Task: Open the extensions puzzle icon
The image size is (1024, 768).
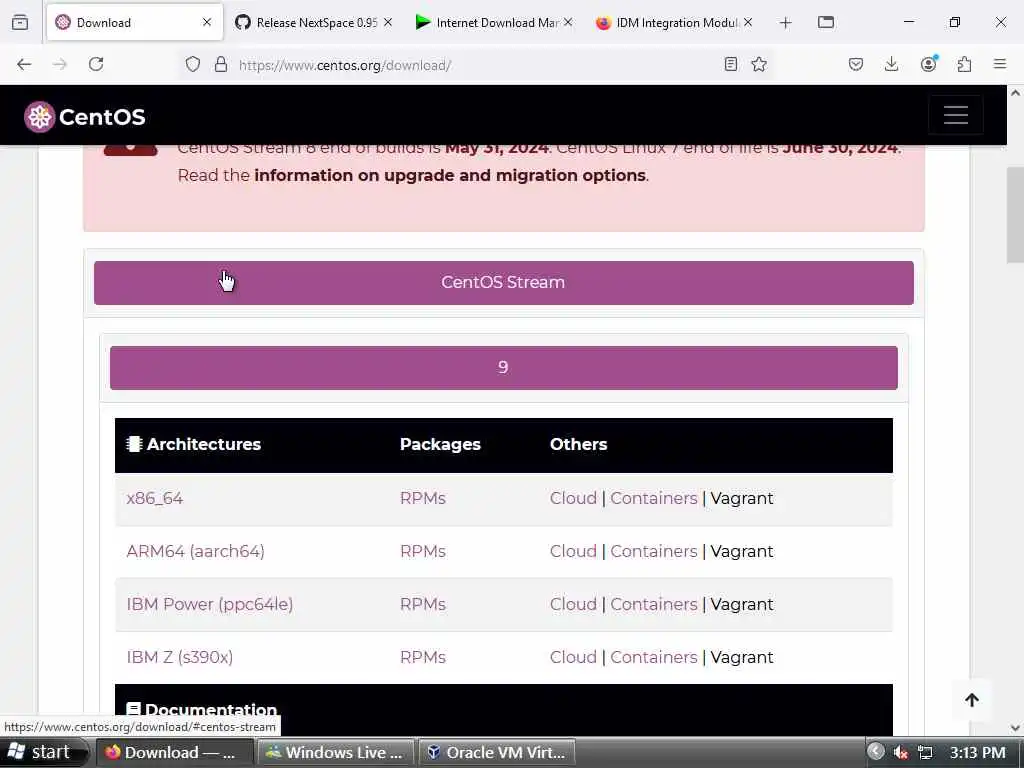Action: [x=965, y=64]
